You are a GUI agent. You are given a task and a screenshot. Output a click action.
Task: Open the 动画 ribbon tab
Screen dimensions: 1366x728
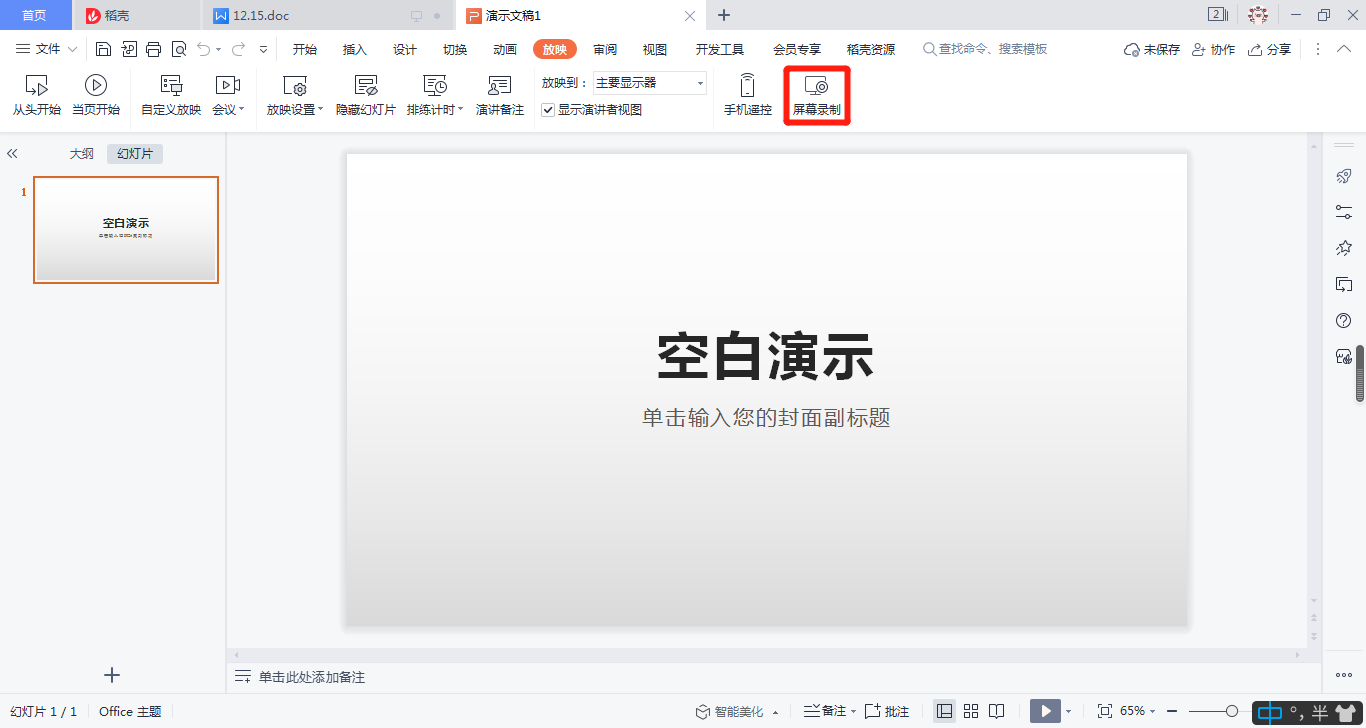tap(505, 49)
